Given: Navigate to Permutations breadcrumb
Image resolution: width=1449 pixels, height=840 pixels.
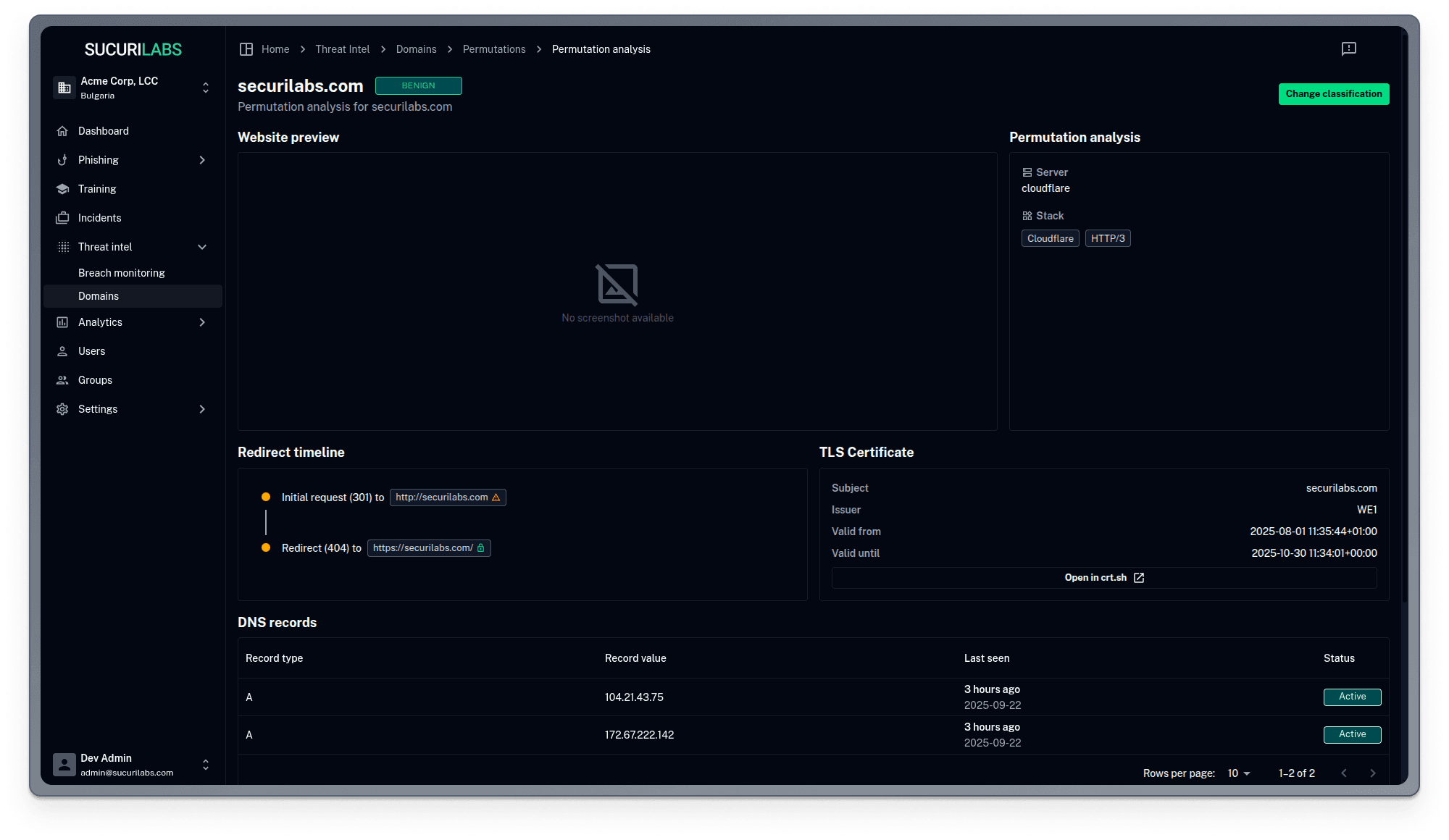Looking at the screenshot, I should tap(494, 49).
